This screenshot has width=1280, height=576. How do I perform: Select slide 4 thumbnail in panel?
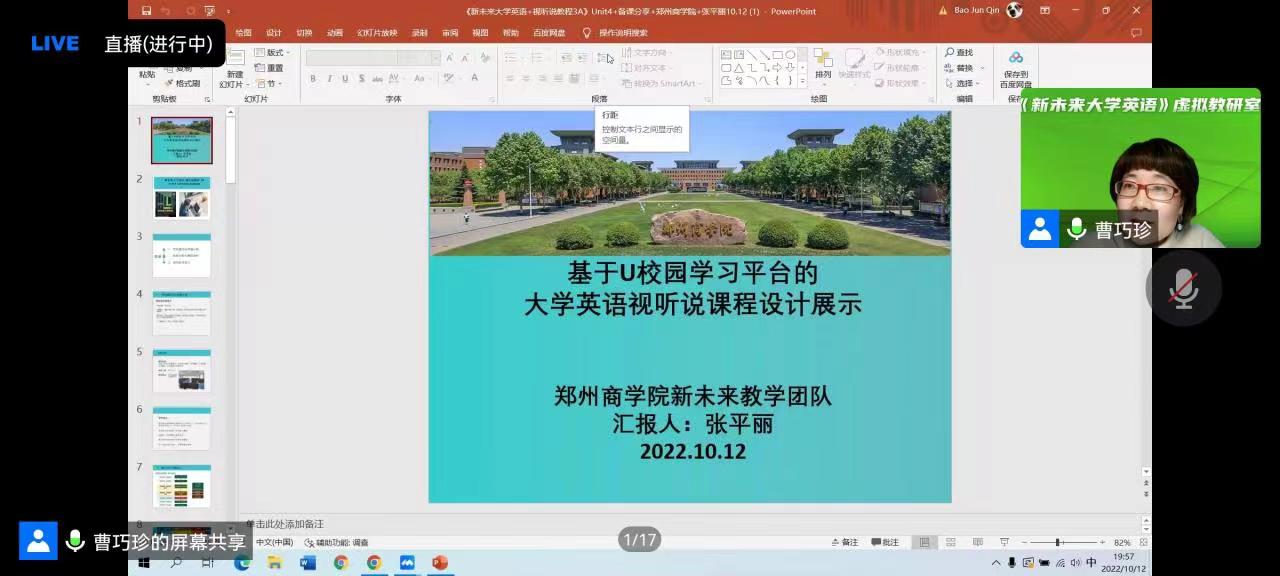coord(181,314)
